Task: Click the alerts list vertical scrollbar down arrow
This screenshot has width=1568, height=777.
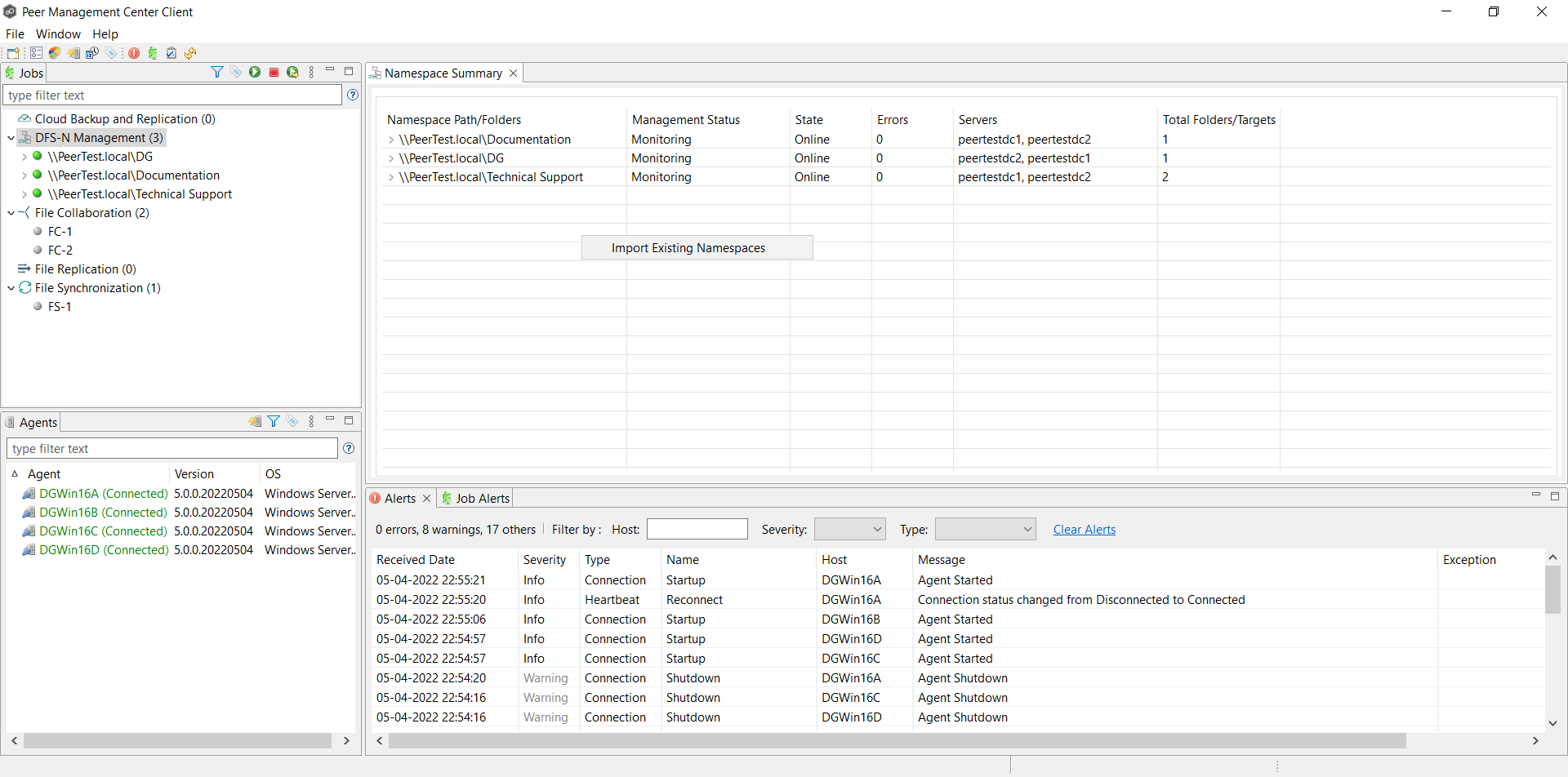Action: 1552,723
